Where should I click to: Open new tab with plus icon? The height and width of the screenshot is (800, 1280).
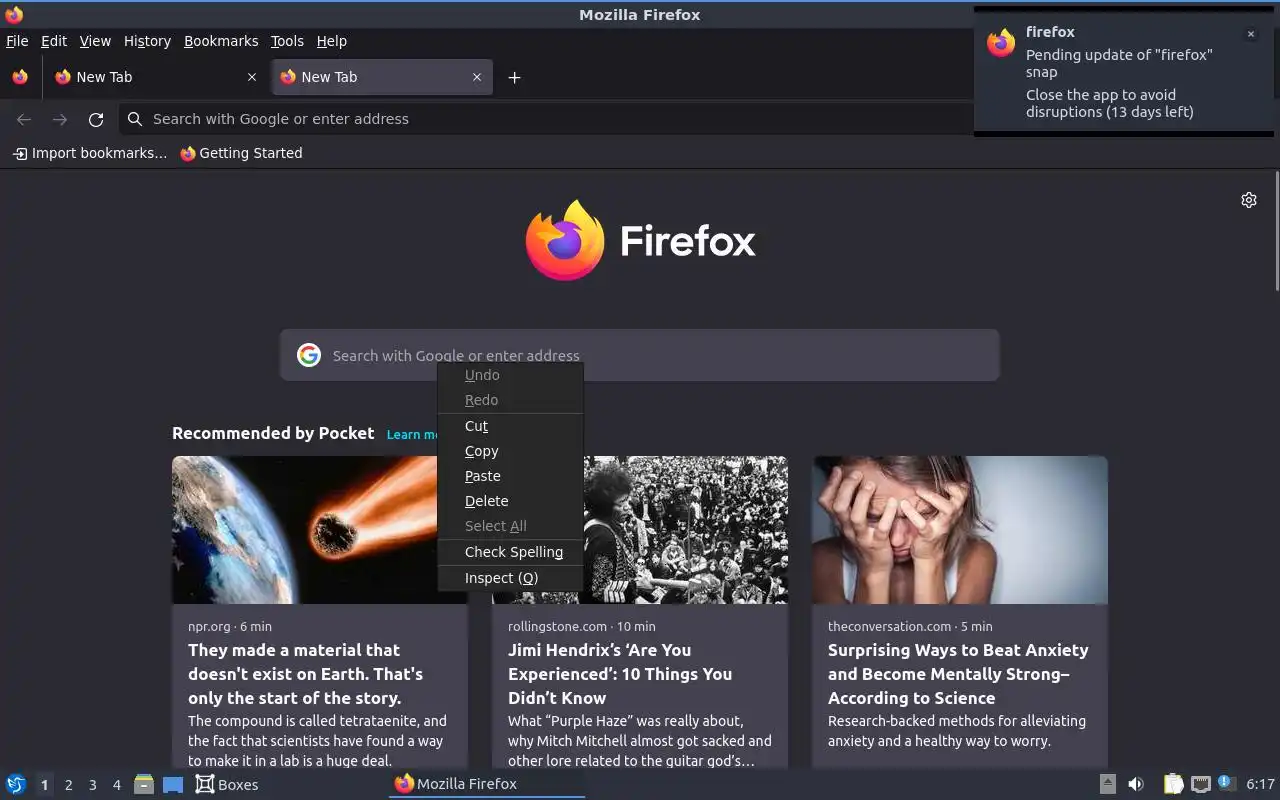(x=514, y=77)
